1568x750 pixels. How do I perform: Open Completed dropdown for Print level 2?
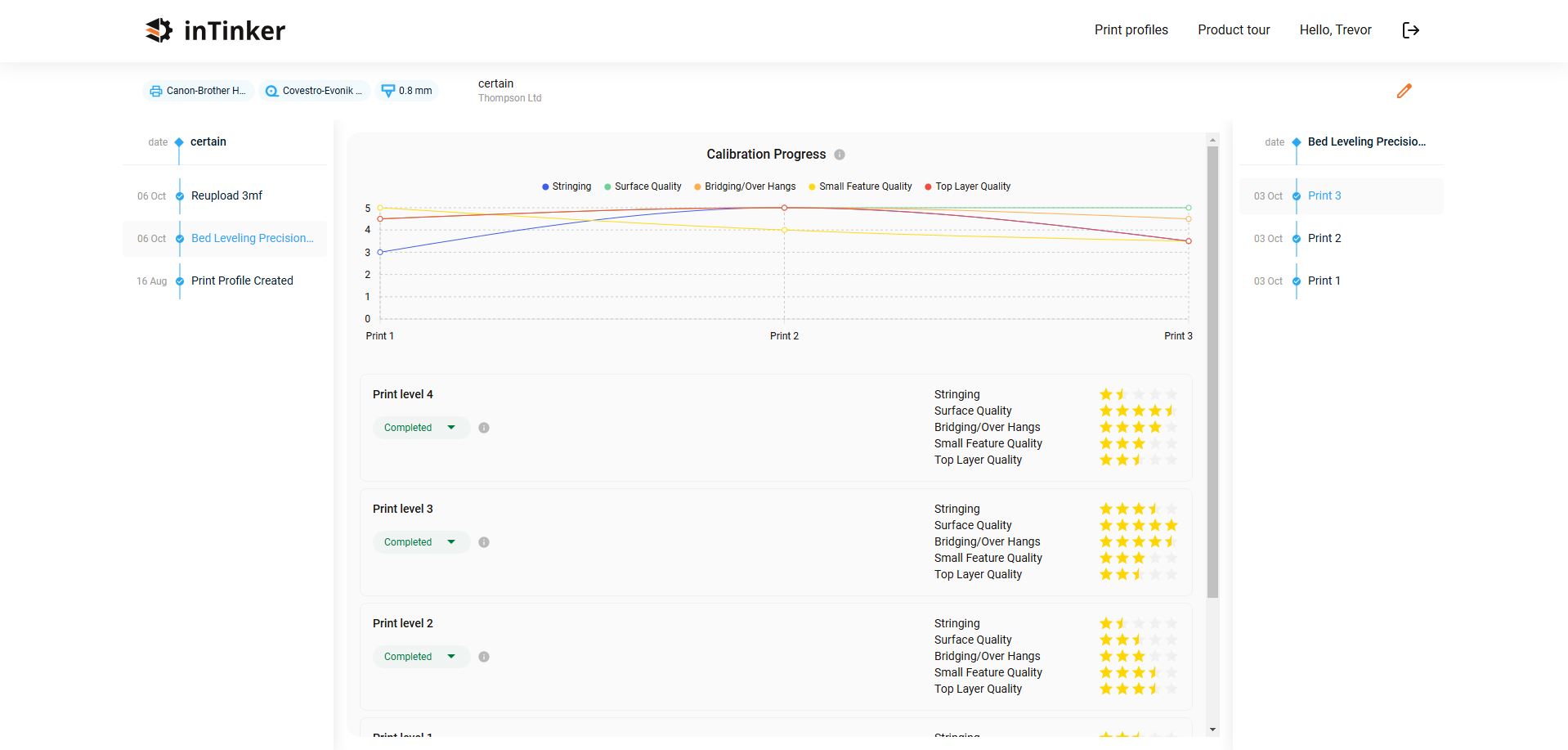(421, 657)
